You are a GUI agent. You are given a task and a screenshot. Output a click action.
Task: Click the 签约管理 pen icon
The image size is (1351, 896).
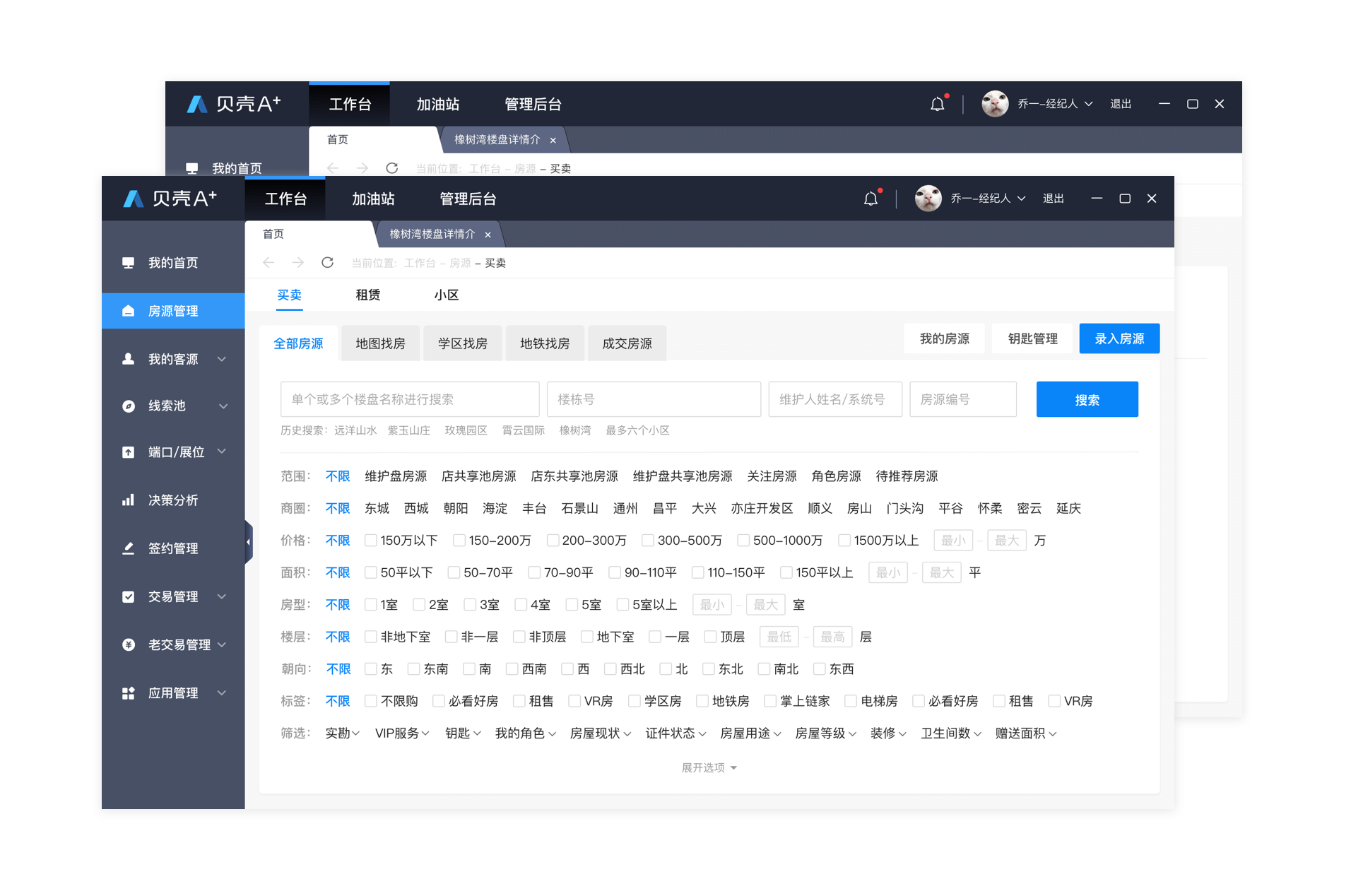pos(128,548)
